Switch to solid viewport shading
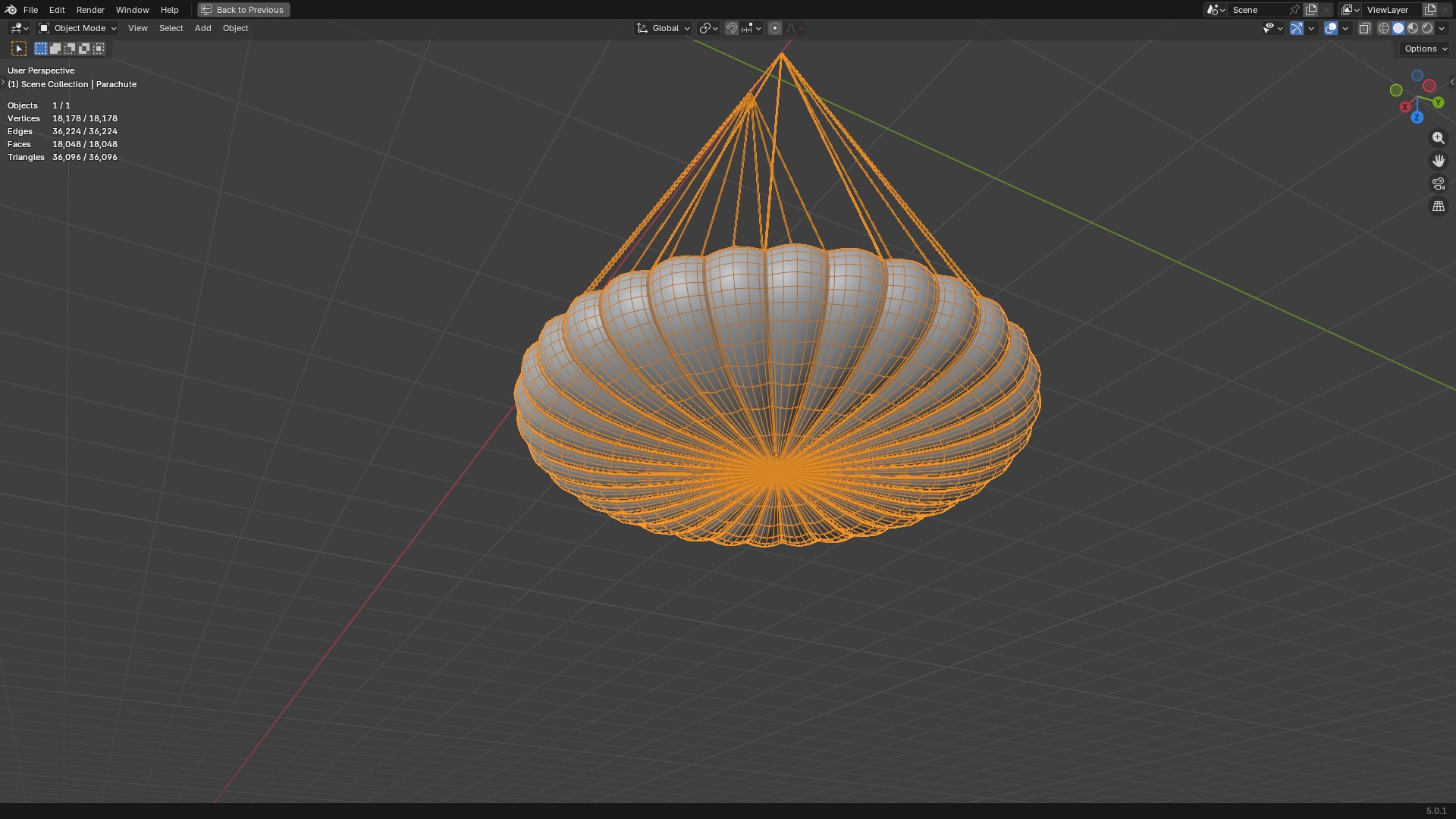 coord(1398,28)
